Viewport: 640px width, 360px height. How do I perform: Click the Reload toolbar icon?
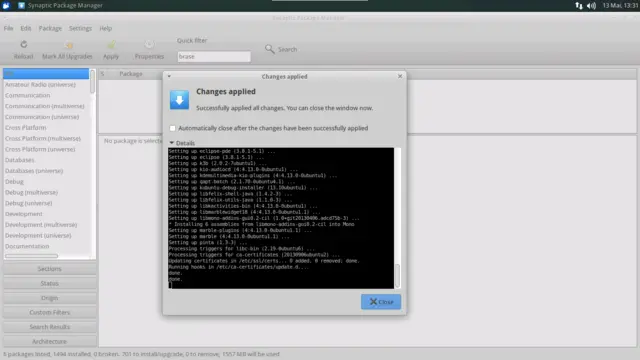[24, 44]
